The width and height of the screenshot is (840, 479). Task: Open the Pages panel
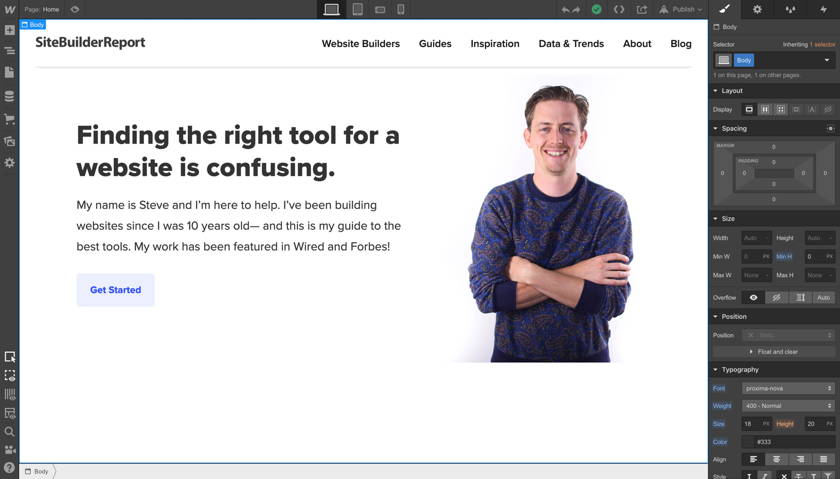tap(10, 72)
